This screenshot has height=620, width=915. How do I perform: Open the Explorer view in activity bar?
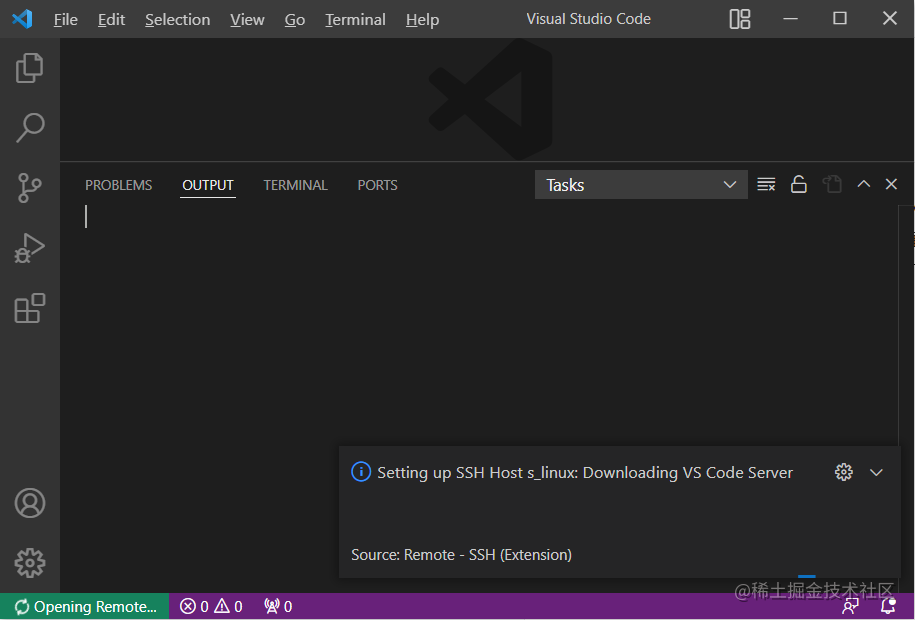tap(29, 68)
